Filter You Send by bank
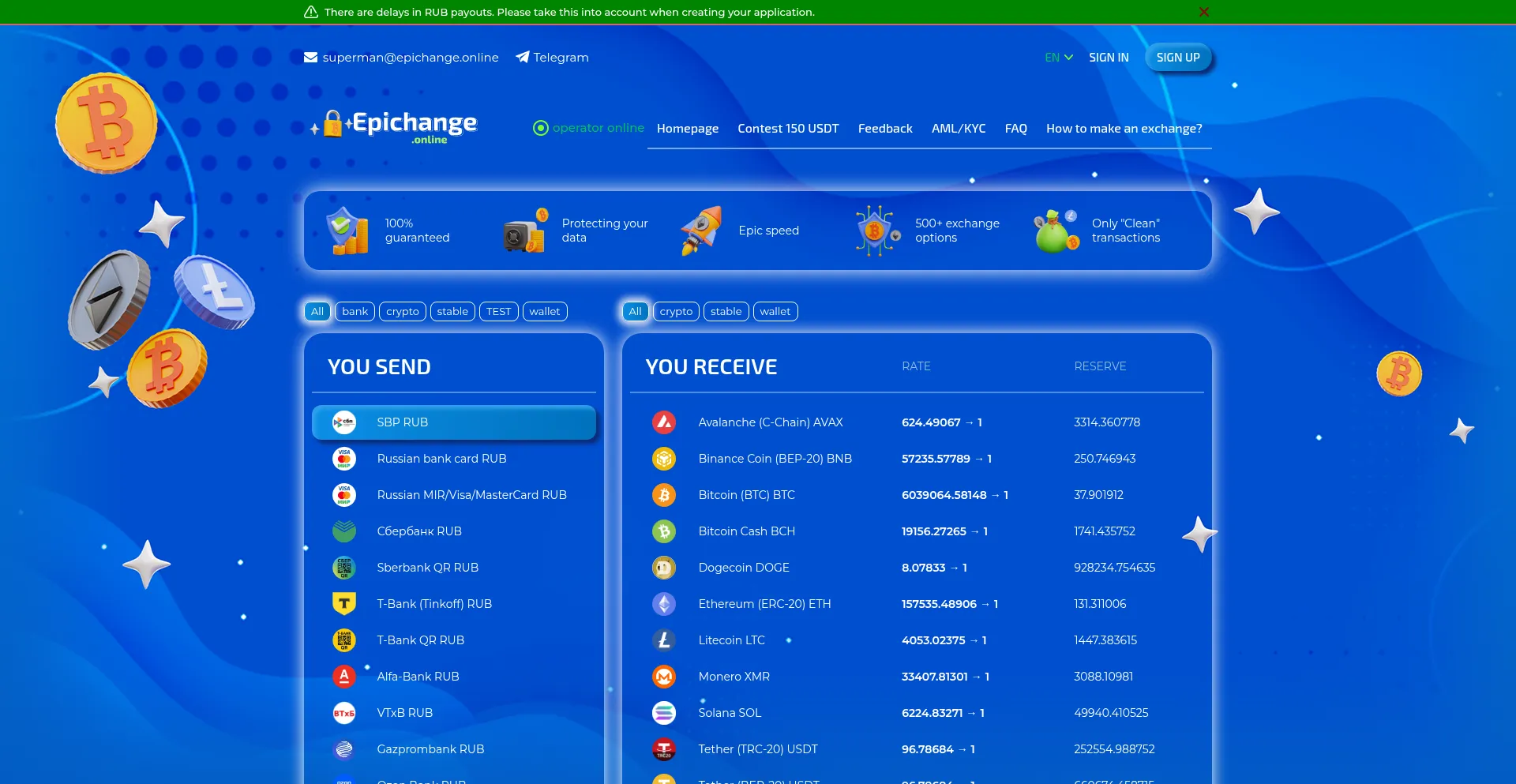 coord(355,312)
